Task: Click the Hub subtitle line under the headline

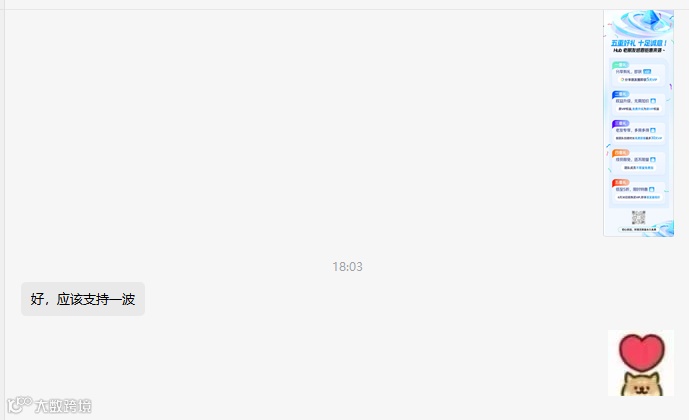Action: click(x=639, y=51)
